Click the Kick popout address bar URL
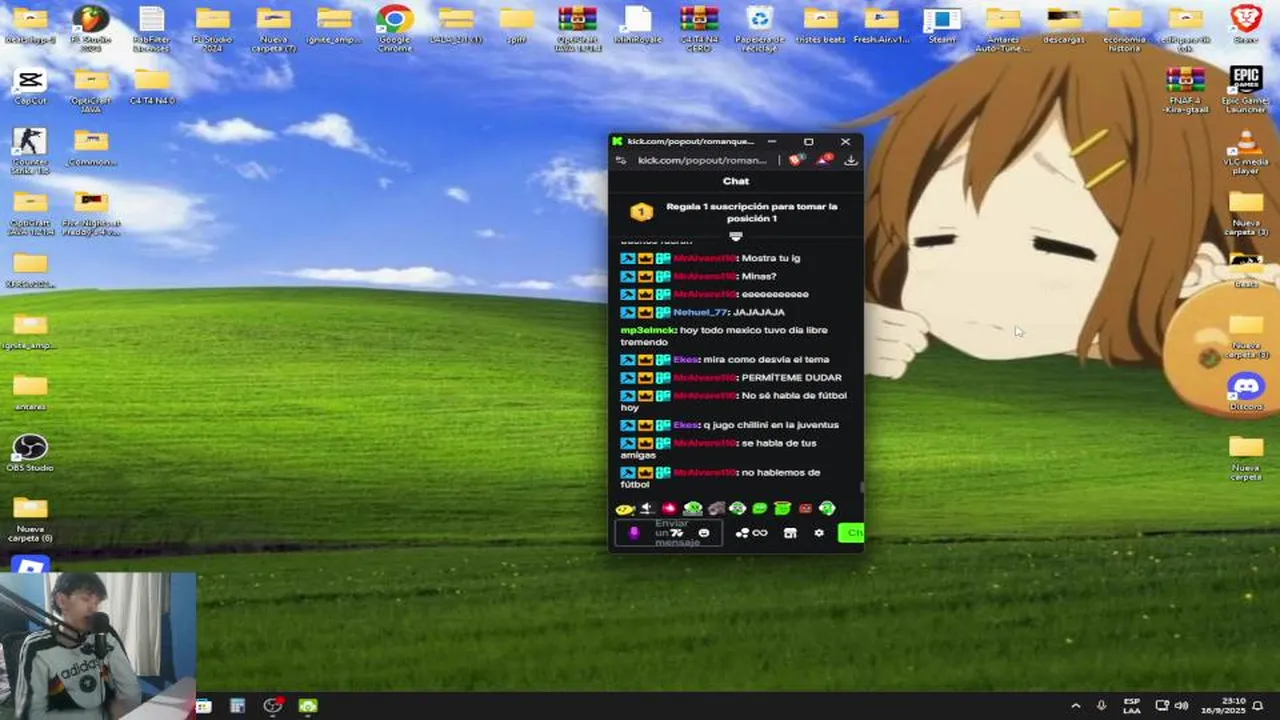 coord(702,160)
